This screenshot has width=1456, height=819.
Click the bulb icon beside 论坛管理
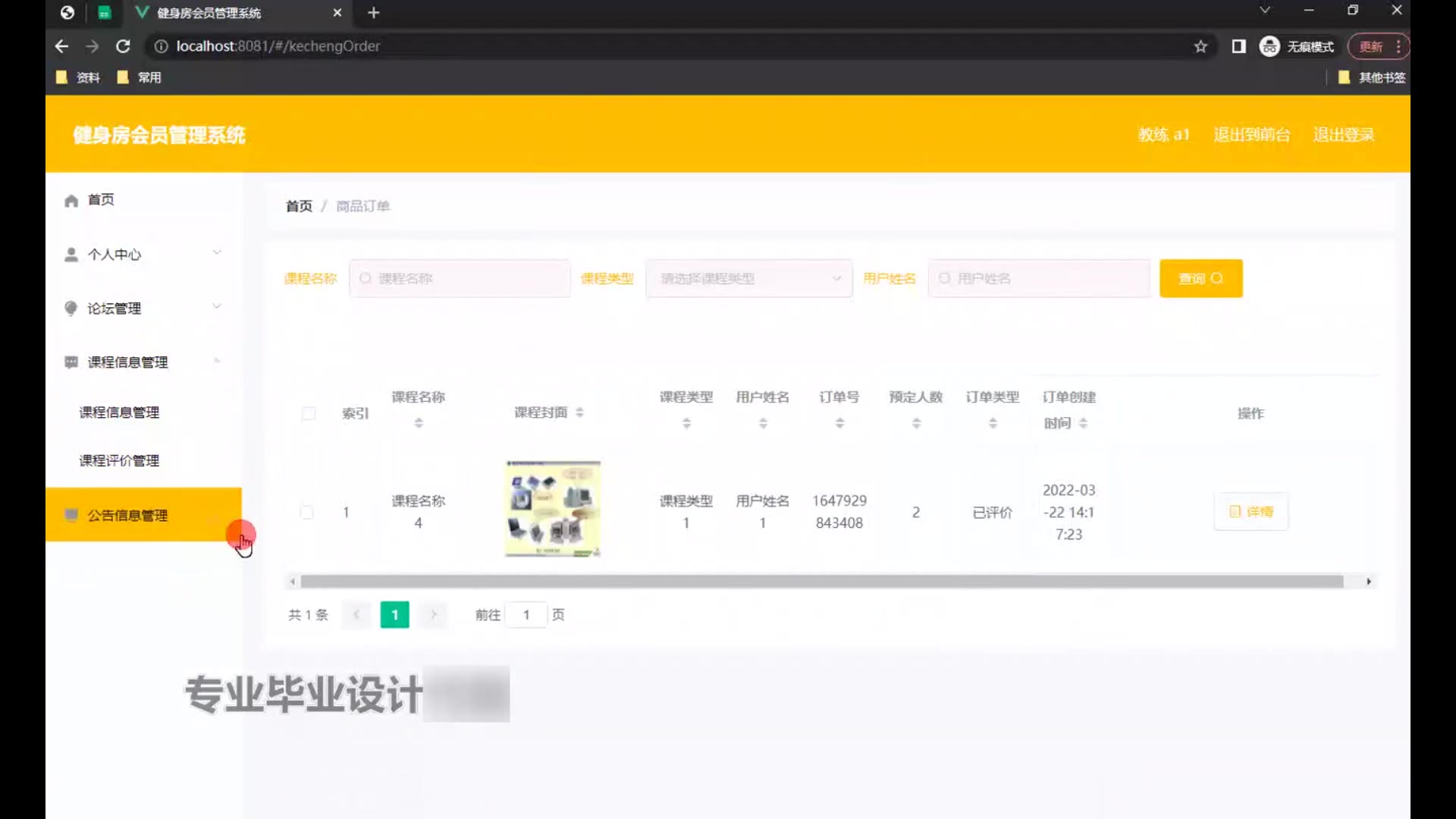[x=71, y=308]
